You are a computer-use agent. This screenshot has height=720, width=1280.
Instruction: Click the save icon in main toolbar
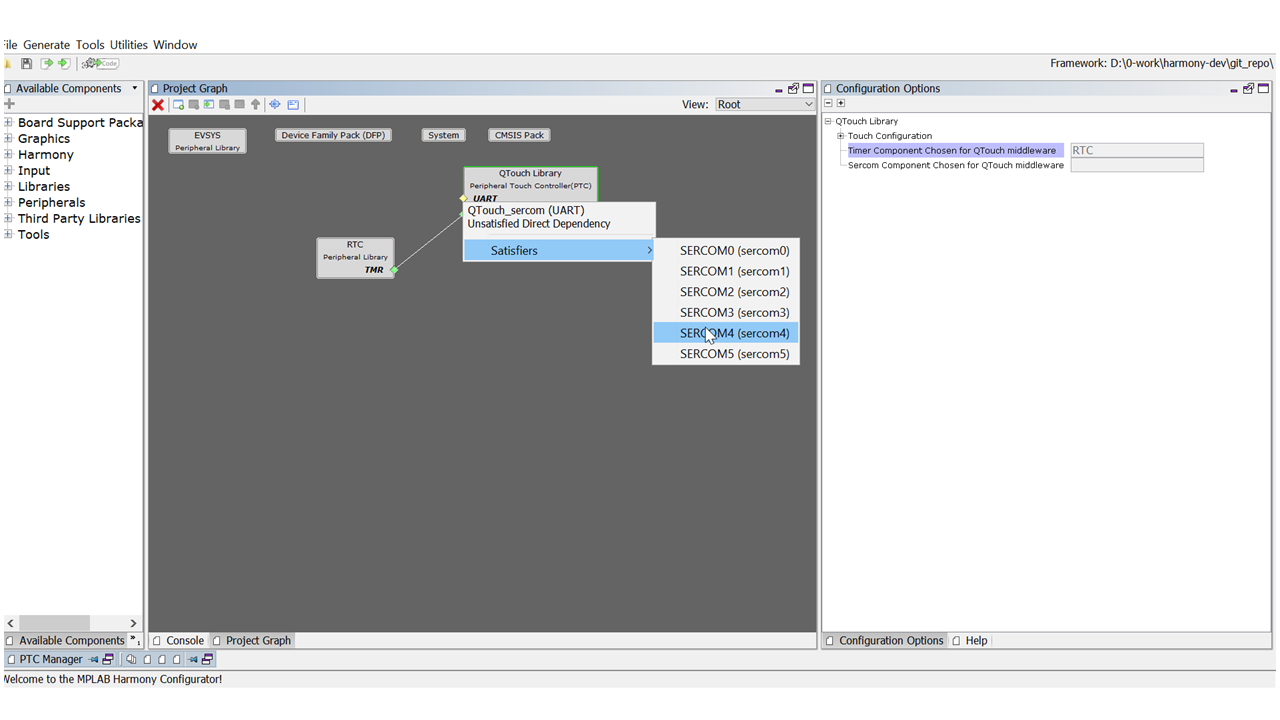27,64
